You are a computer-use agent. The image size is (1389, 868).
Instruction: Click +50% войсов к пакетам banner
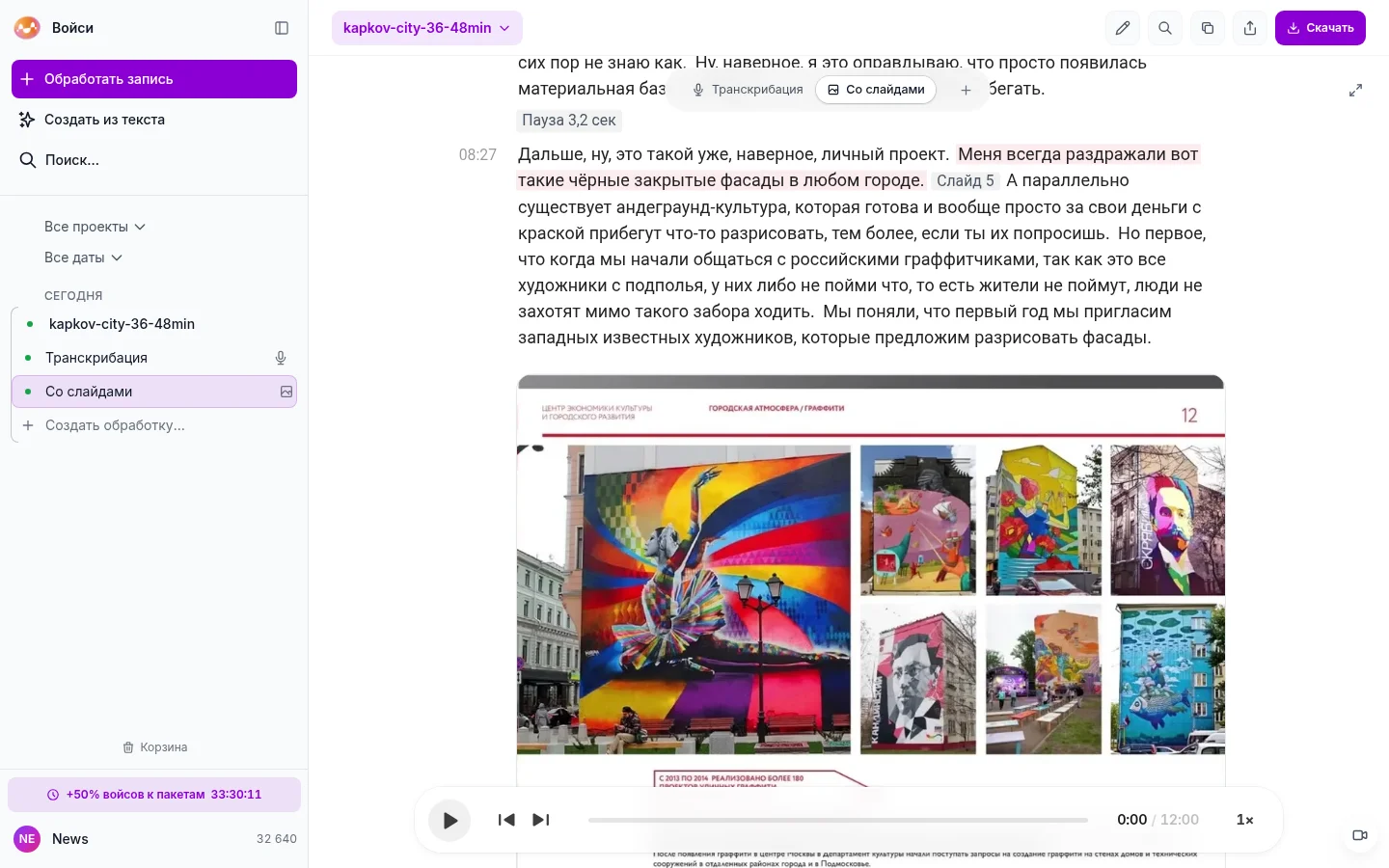pos(154,795)
